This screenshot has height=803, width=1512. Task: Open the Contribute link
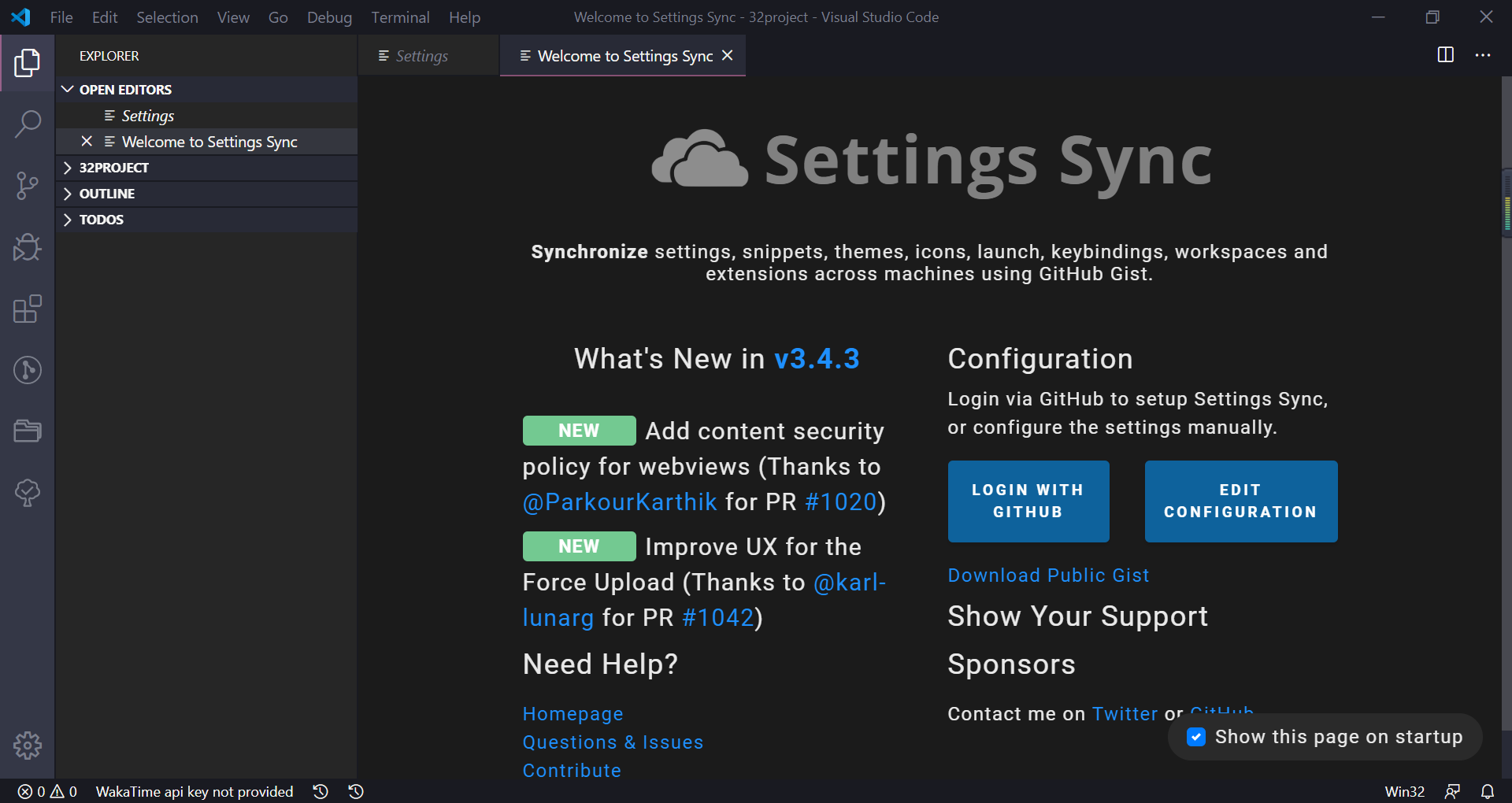click(x=572, y=770)
